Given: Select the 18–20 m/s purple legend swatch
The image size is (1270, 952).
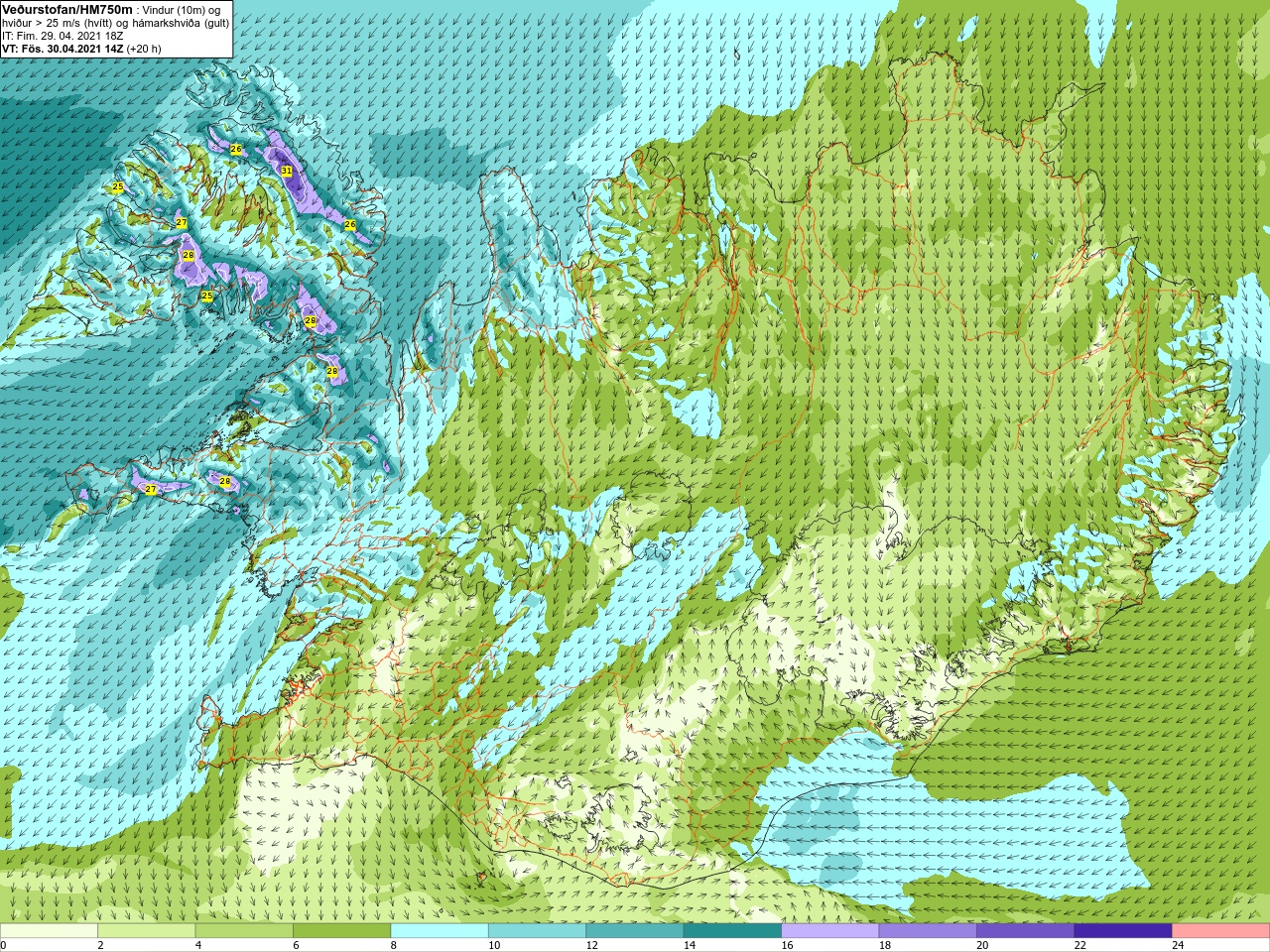Looking at the screenshot, I should click(928, 931).
